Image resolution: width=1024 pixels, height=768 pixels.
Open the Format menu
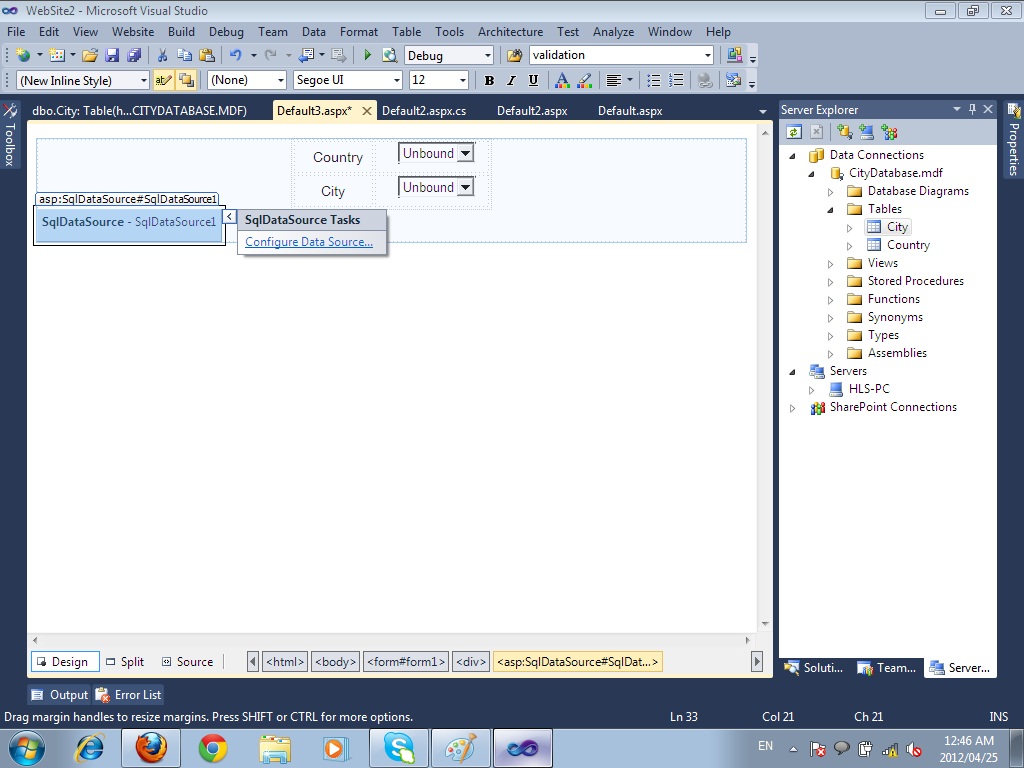click(359, 32)
